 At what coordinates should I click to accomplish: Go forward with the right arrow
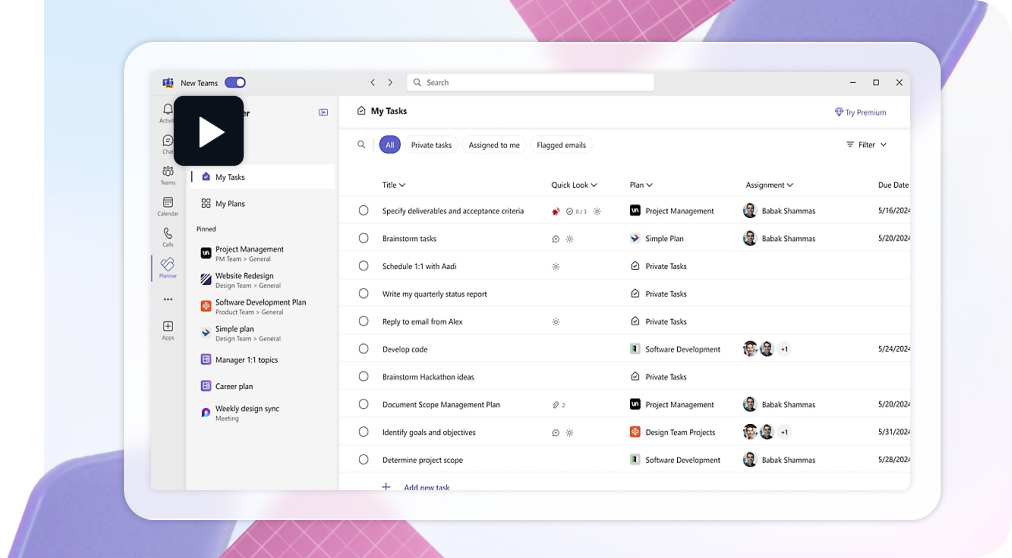[390, 83]
